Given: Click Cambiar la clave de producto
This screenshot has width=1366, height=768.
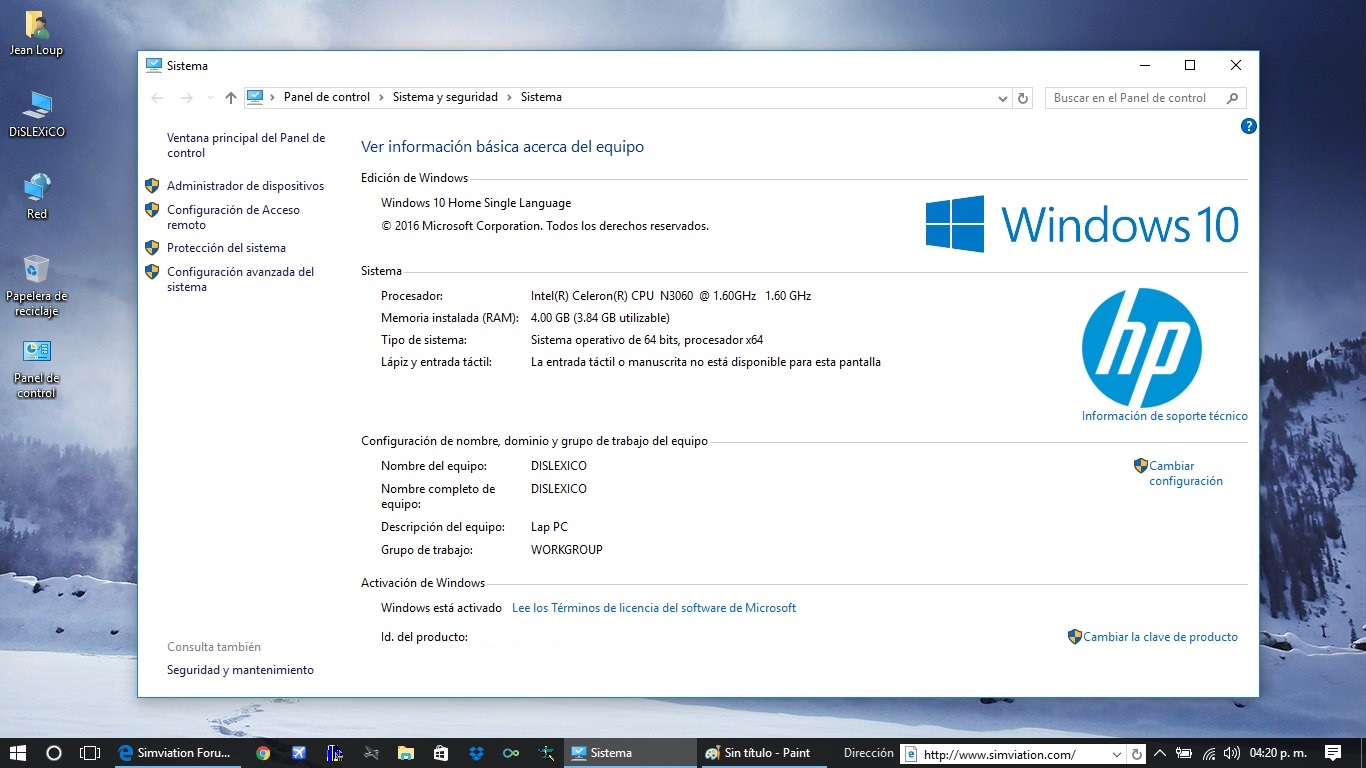Looking at the screenshot, I should click(x=1160, y=637).
